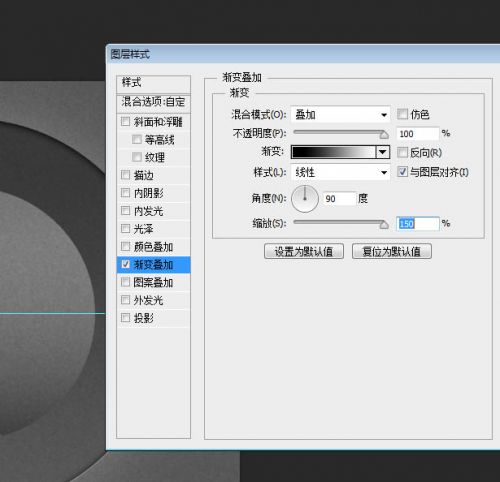The image size is (500, 482).
Task: Expand the 样式 linear style dropdown
Action: (340, 172)
